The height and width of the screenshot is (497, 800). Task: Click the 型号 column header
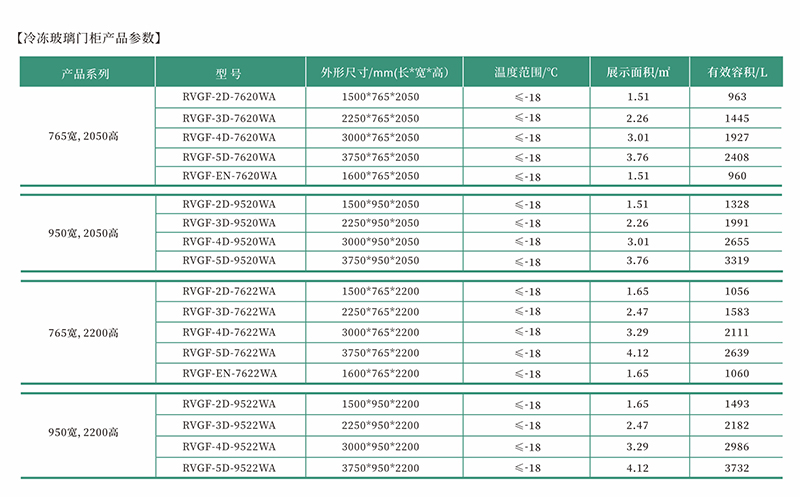click(x=229, y=73)
